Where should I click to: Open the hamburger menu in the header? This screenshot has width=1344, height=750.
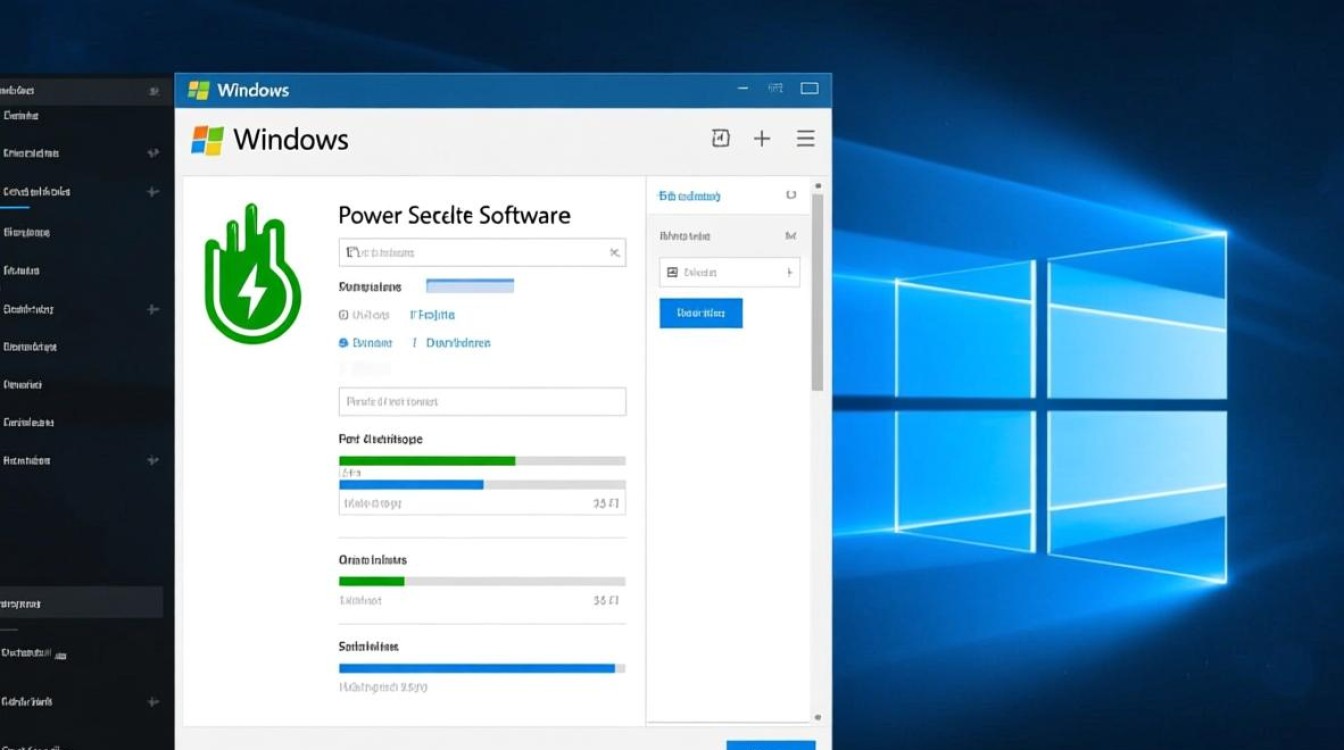point(805,139)
